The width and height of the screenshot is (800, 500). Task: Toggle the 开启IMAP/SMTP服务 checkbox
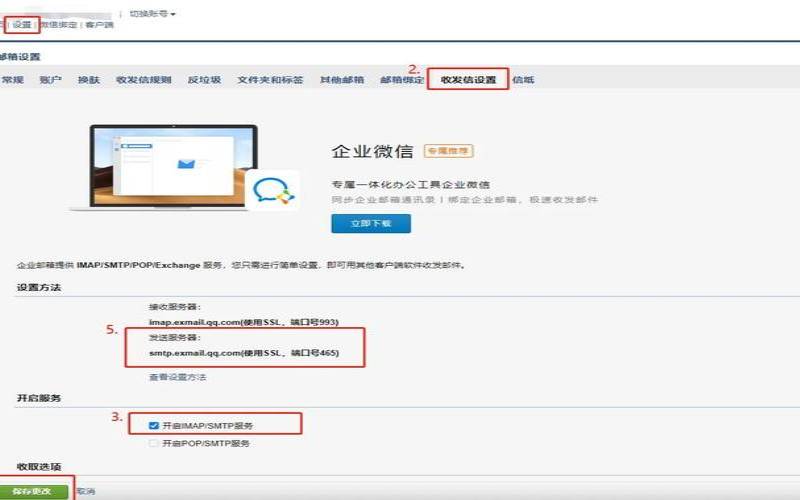click(x=154, y=426)
